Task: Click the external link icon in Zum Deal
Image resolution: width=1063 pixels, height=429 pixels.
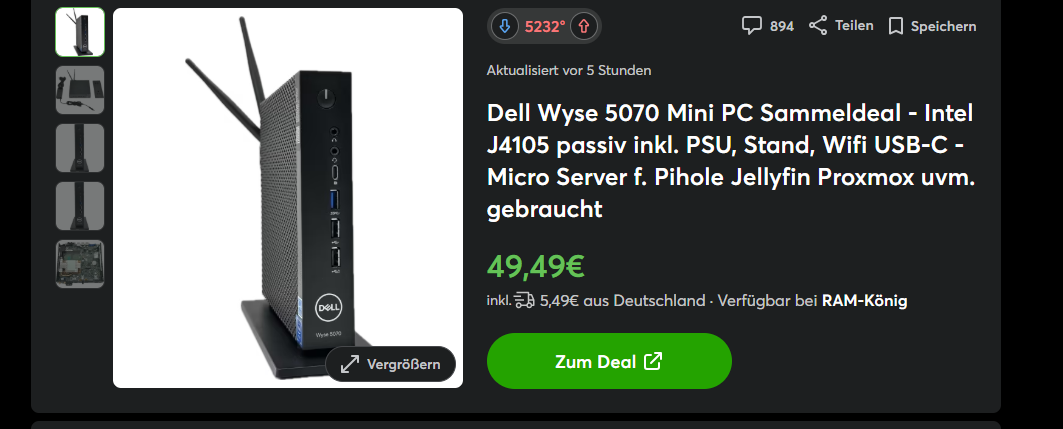Action: (x=653, y=361)
